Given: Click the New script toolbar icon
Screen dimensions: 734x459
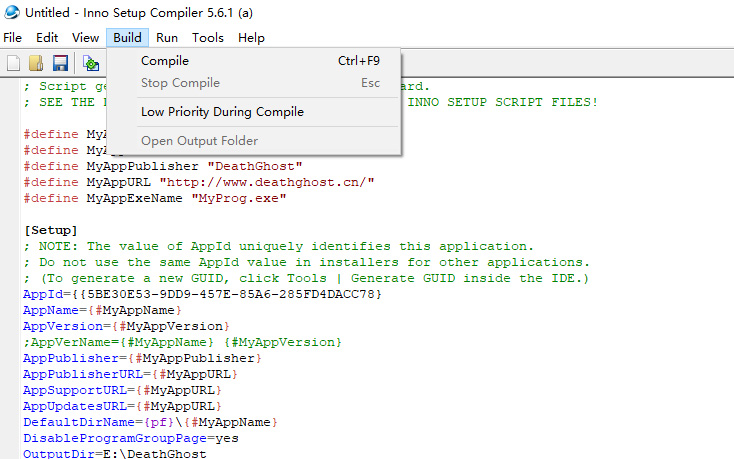Looking at the screenshot, I should pyautogui.click(x=14, y=63).
